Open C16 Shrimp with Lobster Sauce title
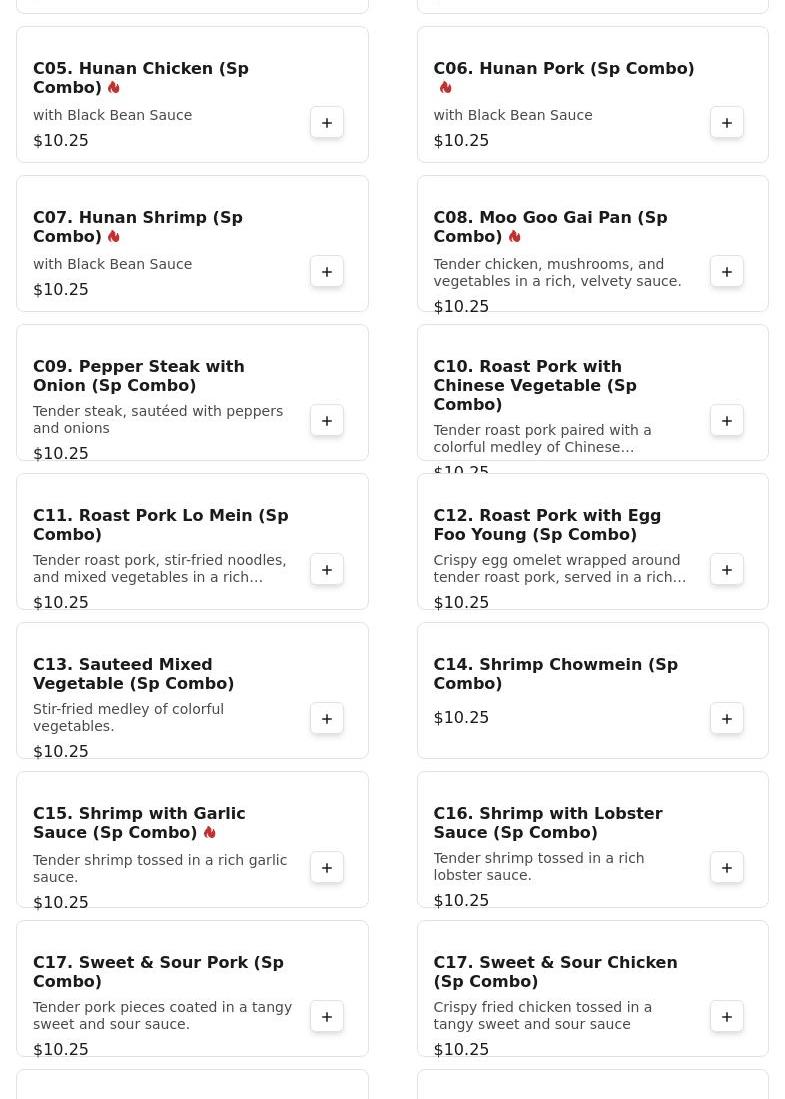785x1099 pixels. click(x=547, y=823)
